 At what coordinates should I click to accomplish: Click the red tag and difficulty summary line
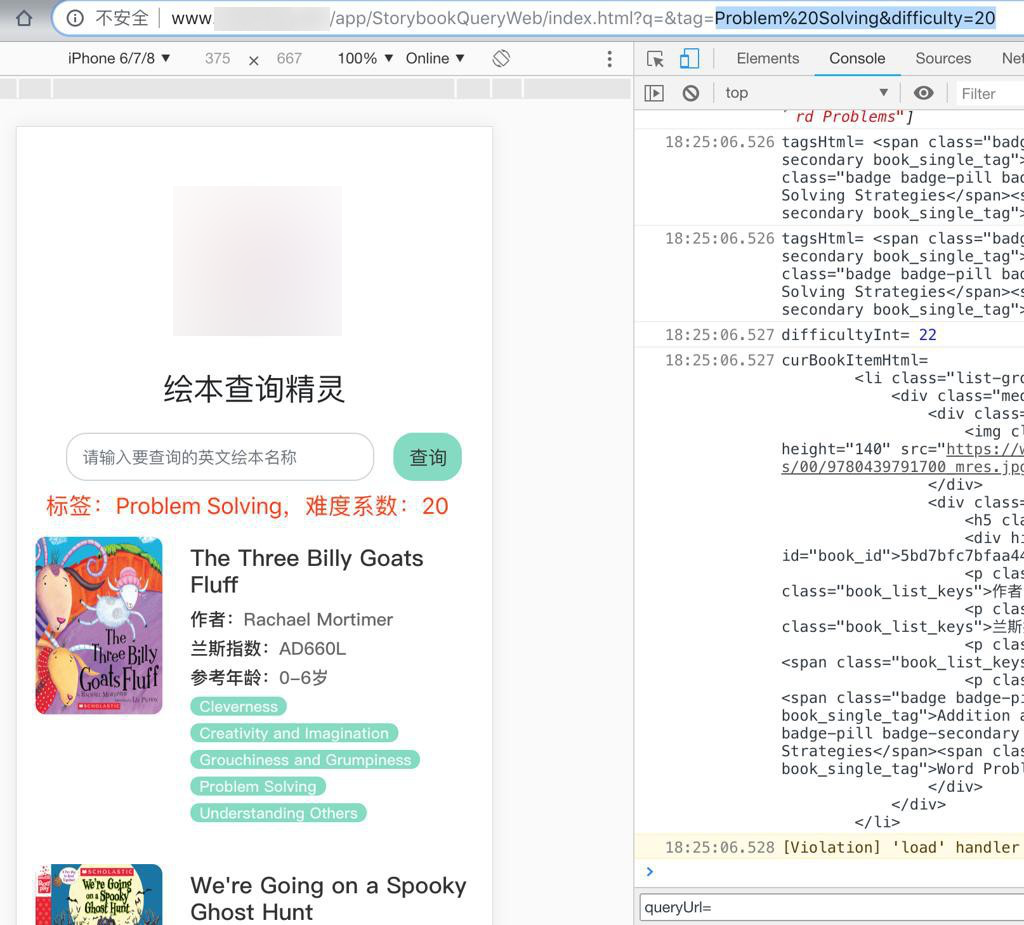pos(247,506)
